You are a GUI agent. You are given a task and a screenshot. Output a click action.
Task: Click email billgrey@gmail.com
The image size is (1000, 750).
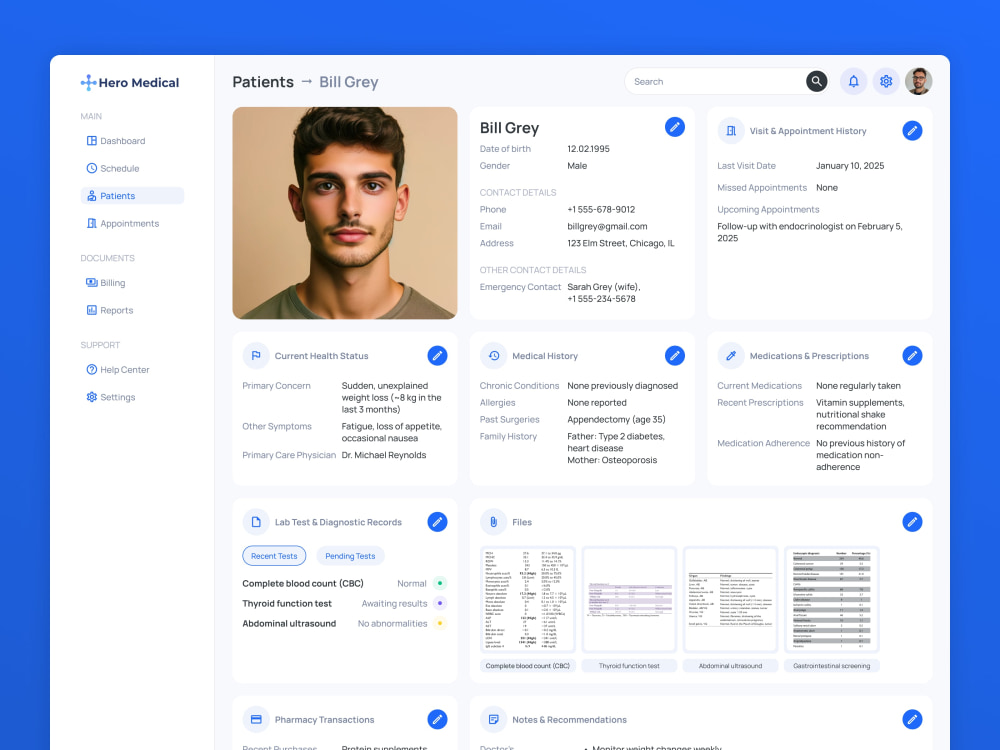tap(607, 226)
